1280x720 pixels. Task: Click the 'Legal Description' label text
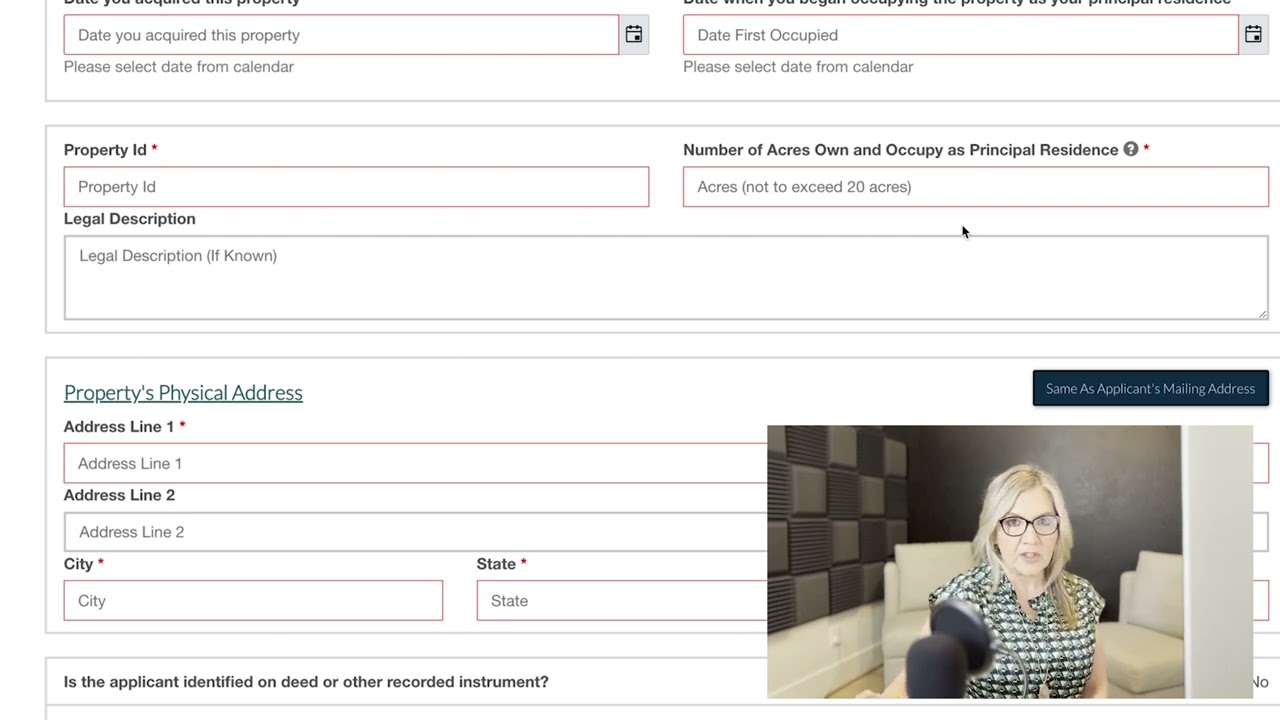pos(130,219)
